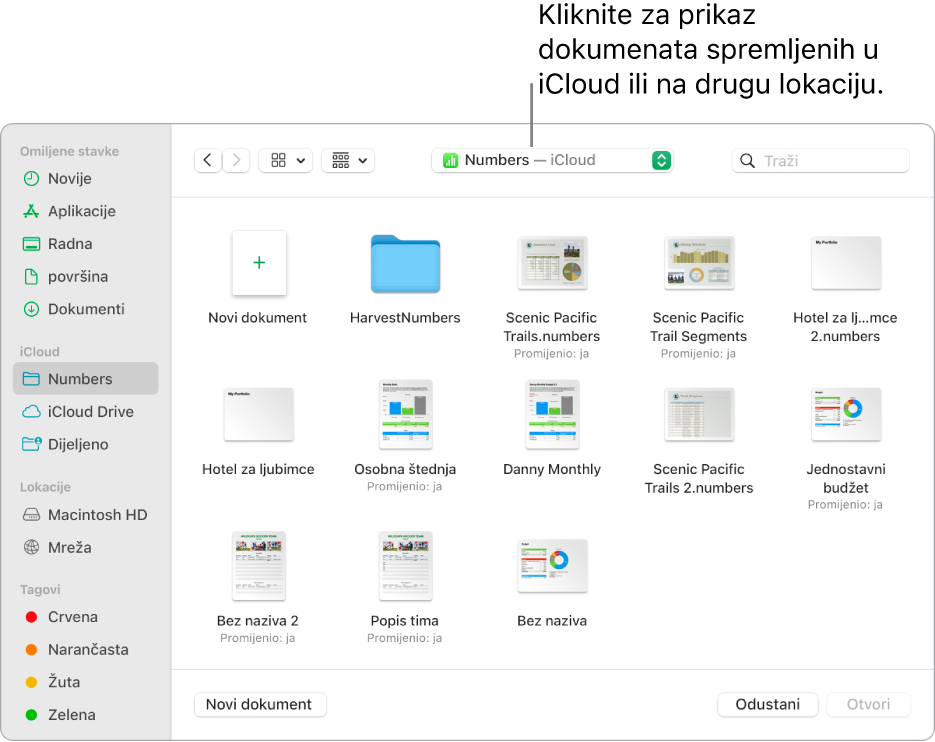Open the Numbers — iCloud location popup
Screen dimensions: 935x742
click(x=552, y=160)
